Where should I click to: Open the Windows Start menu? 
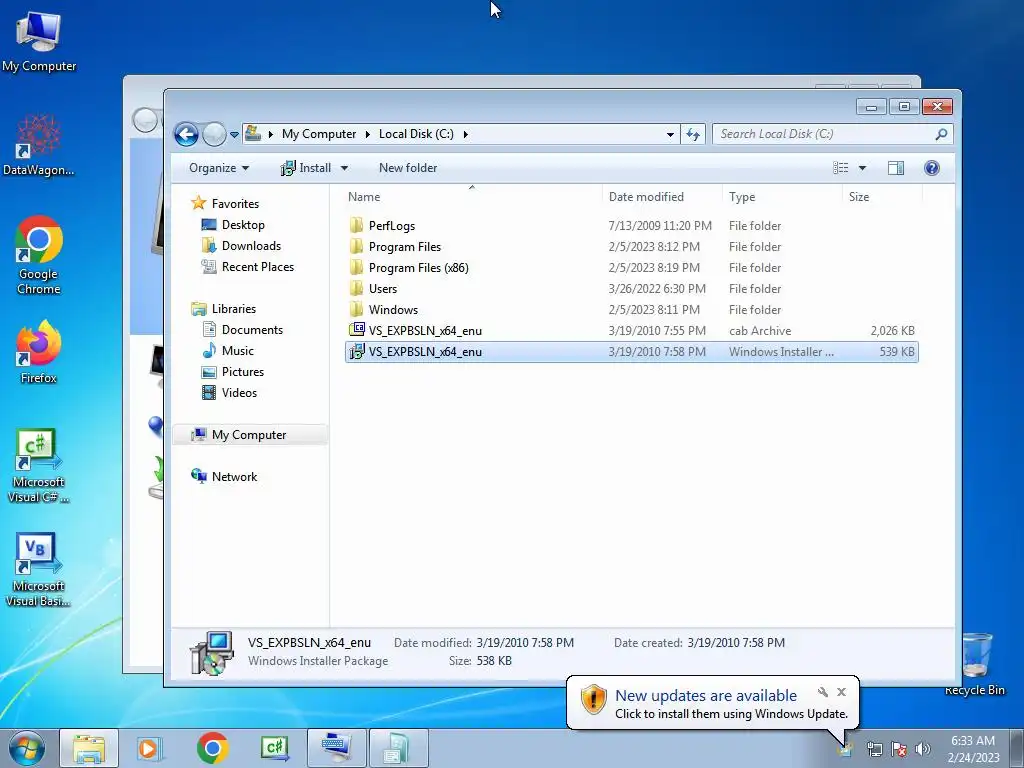[27, 748]
